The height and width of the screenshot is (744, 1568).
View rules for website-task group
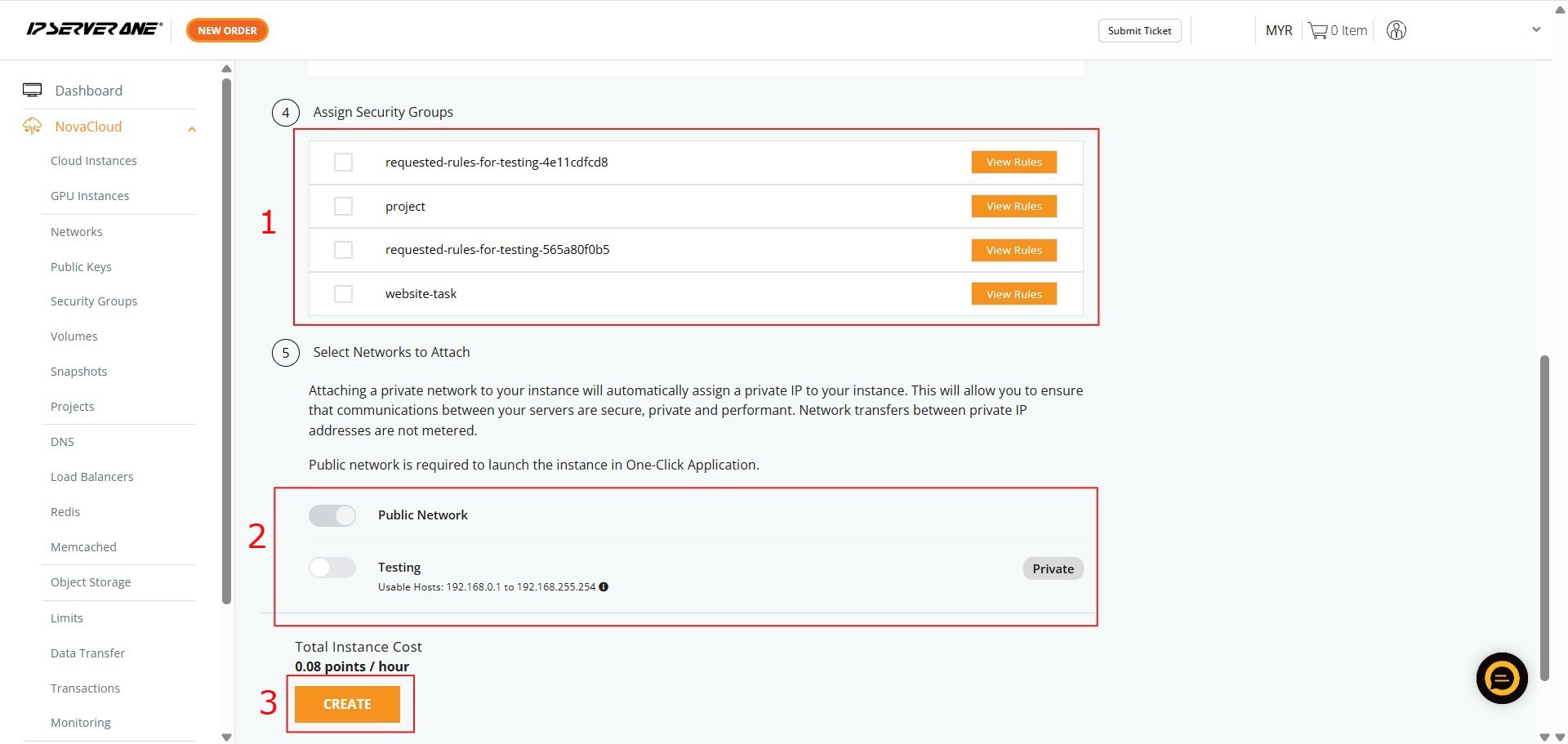coord(1013,294)
